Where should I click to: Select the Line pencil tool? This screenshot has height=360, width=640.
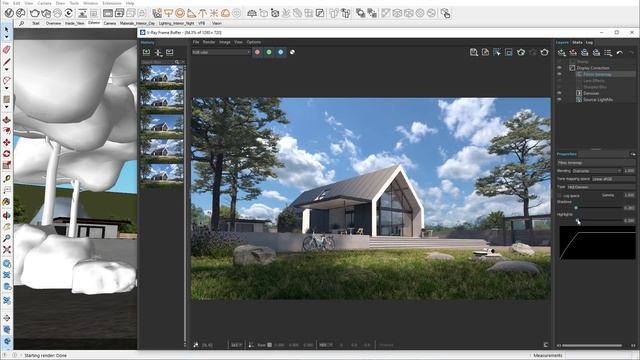click(7, 62)
